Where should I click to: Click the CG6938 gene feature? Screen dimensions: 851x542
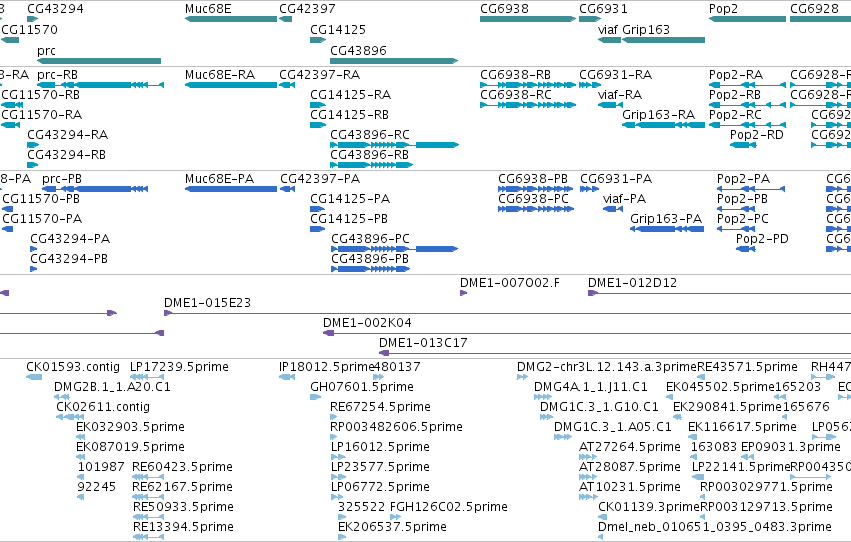click(x=528, y=19)
